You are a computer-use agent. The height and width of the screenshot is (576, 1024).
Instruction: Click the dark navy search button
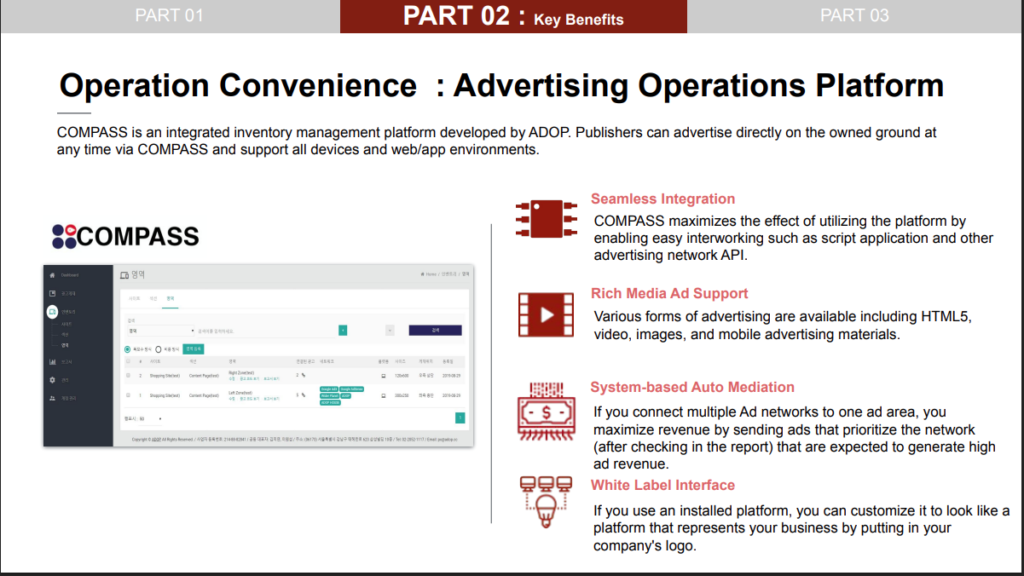tap(435, 329)
